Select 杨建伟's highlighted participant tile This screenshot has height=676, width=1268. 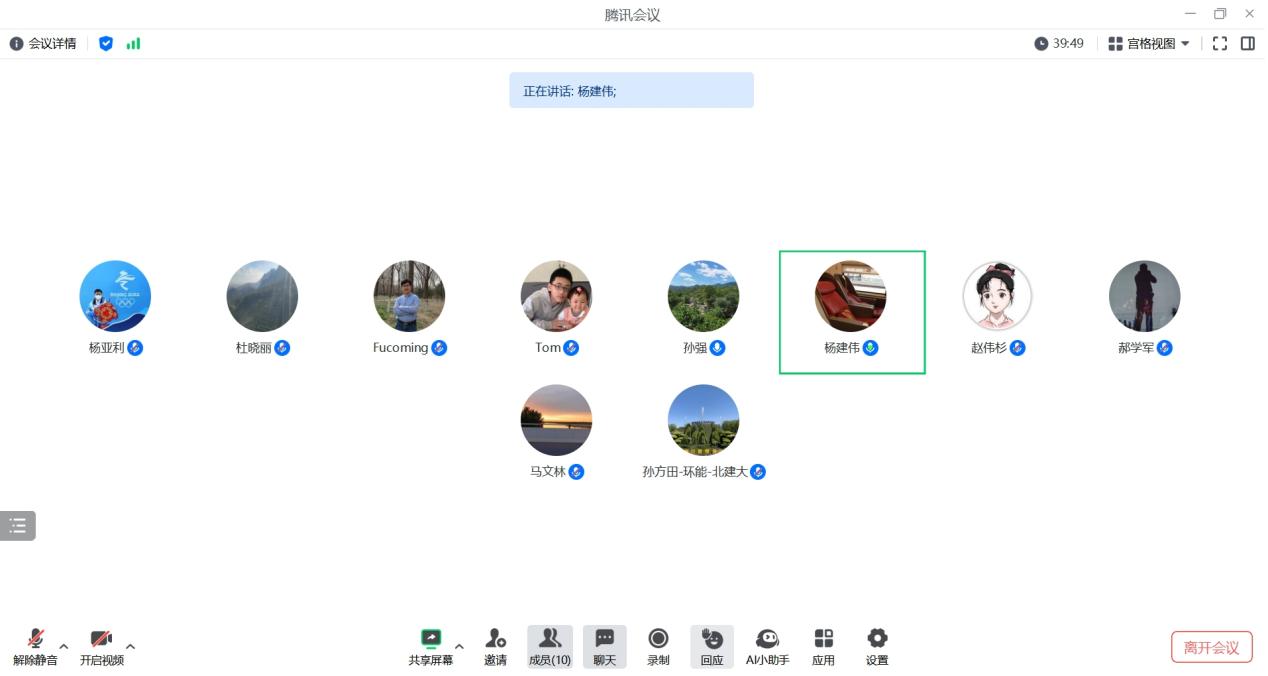pyautogui.click(x=851, y=312)
